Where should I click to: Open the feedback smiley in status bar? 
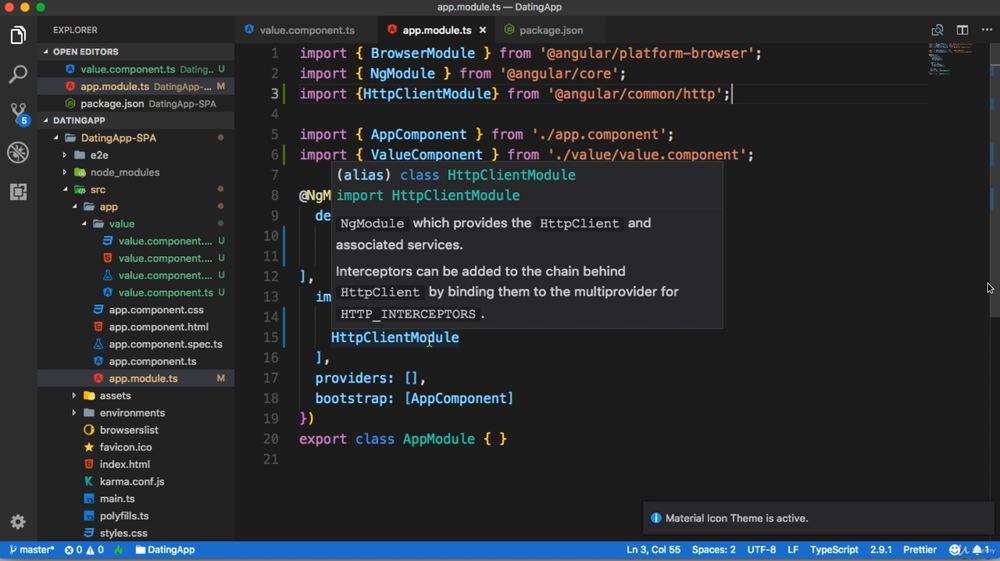point(955,550)
